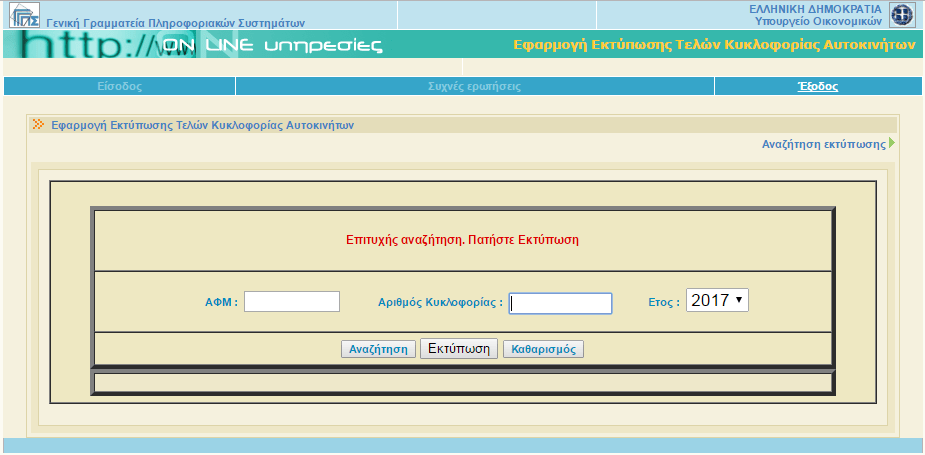The height and width of the screenshot is (455, 925).
Task: Click the Αριθμός Κυκλοφορίας field label
Action: tap(440, 302)
